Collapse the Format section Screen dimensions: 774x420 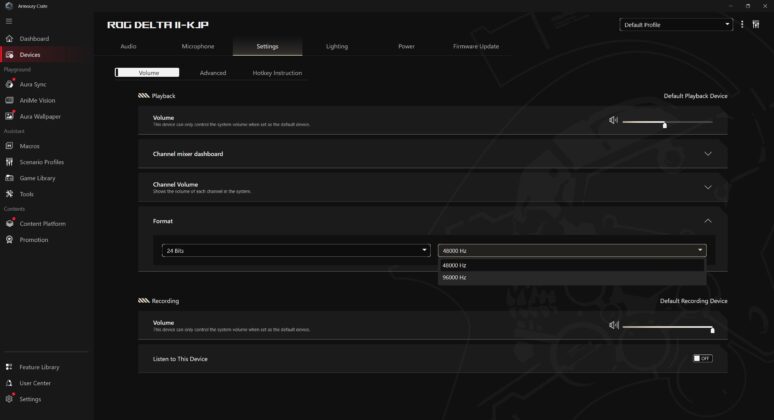(x=708, y=221)
